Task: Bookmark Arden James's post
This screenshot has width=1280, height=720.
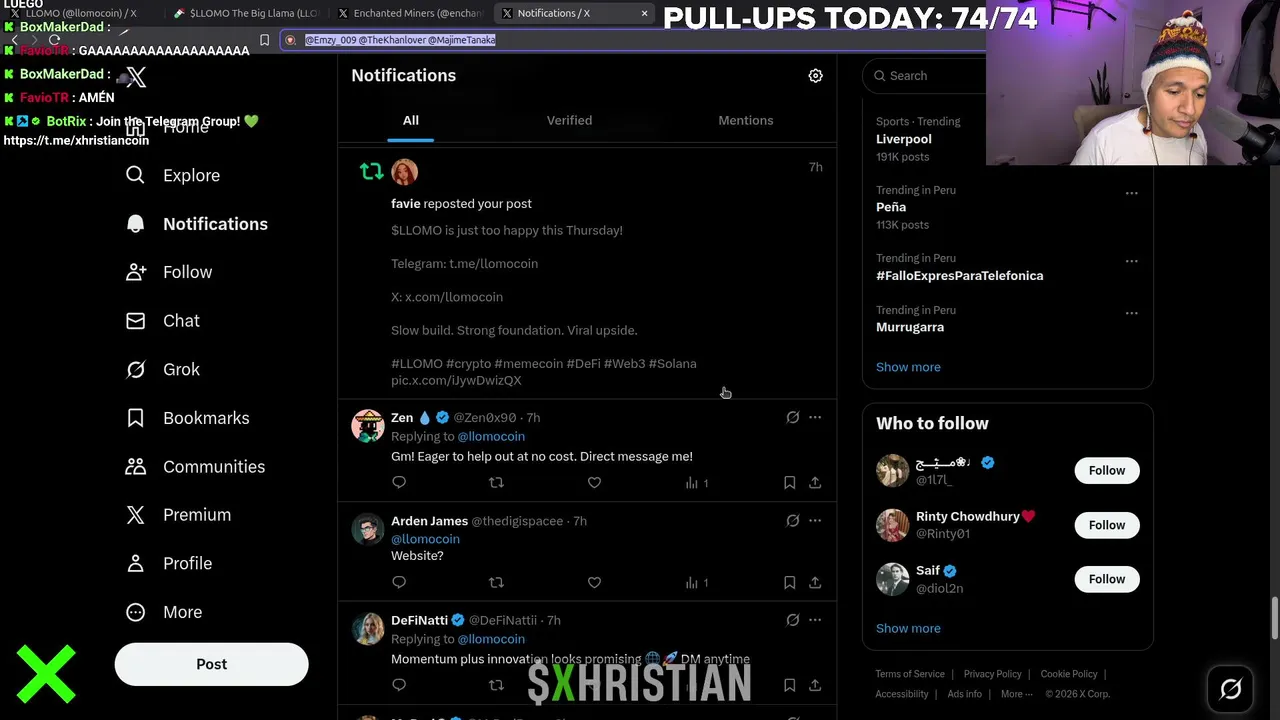Action: point(789,582)
